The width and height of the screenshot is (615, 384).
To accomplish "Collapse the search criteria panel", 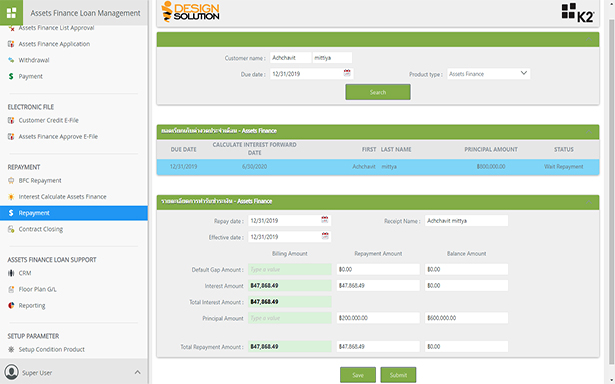I will pyautogui.click(x=589, y=39).
